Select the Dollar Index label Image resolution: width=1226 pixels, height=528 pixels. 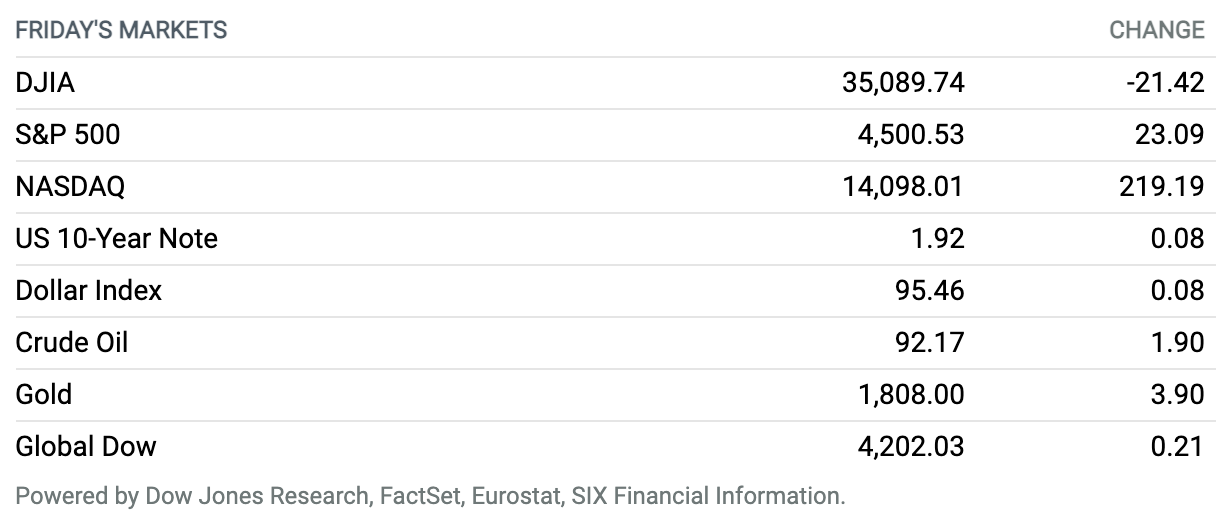pyautogui.click(x=89, y=291)
